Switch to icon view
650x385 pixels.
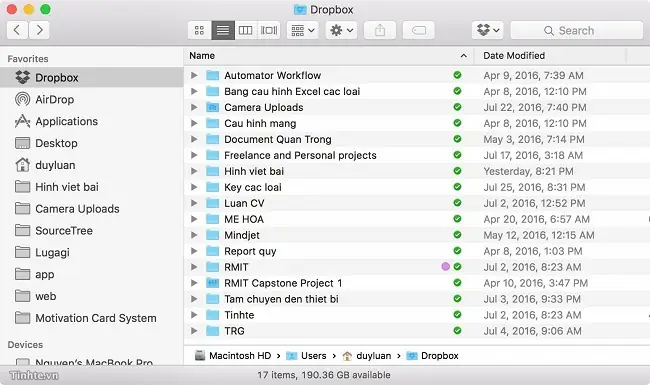(199, 30)
